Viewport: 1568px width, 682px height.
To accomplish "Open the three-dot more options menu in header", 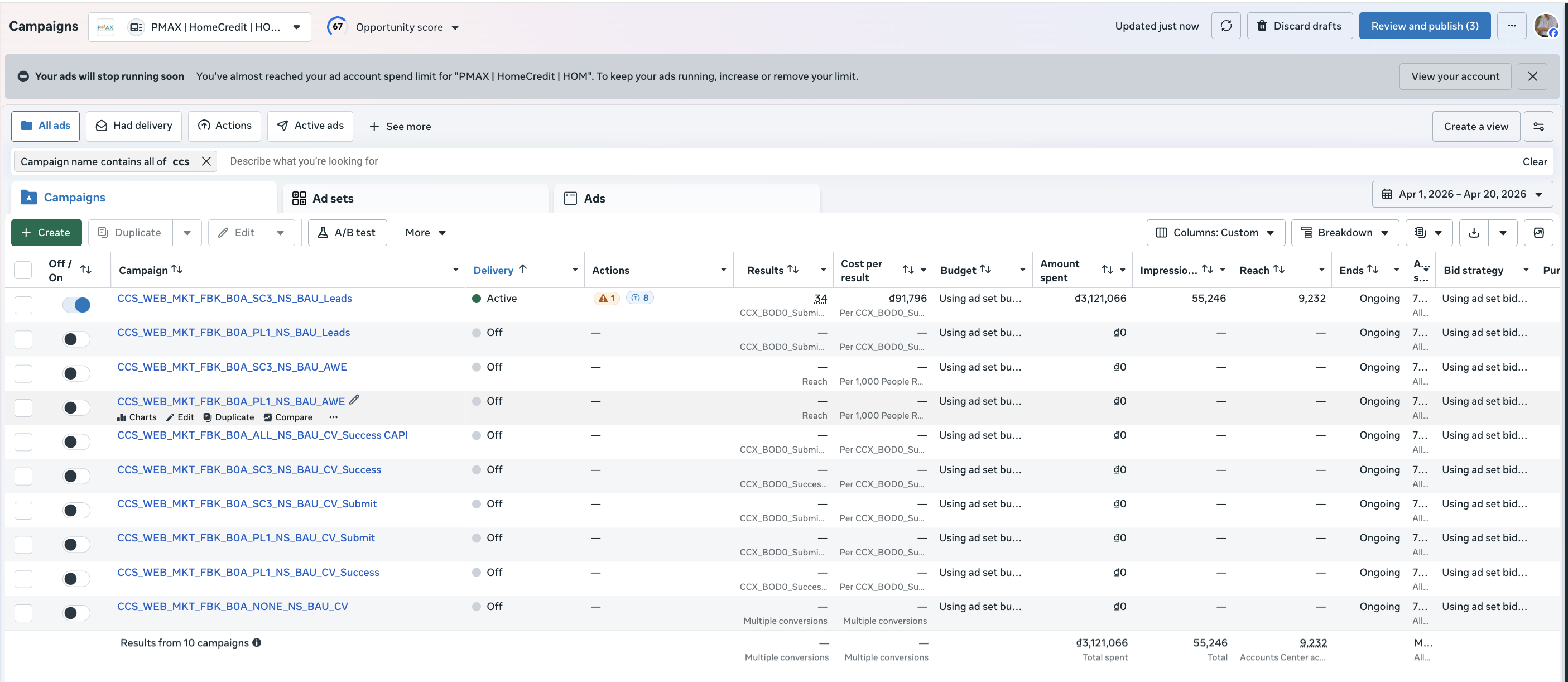I will pyautogui.click(x=1512, y=26).
